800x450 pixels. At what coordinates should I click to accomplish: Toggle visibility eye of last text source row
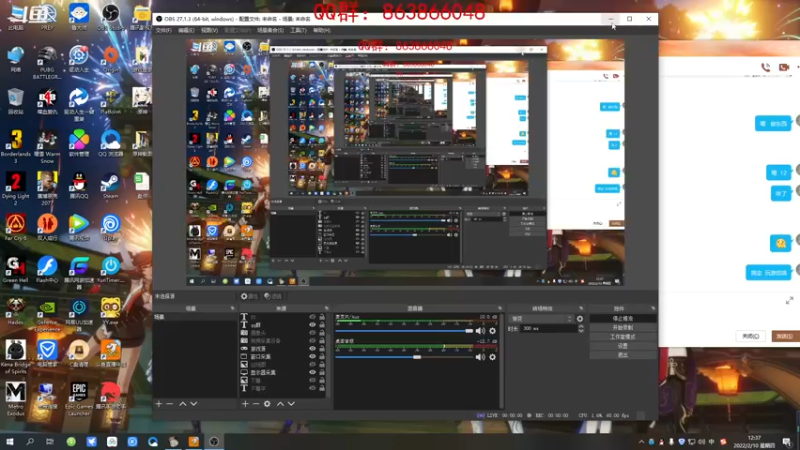[x=312, y=388]
